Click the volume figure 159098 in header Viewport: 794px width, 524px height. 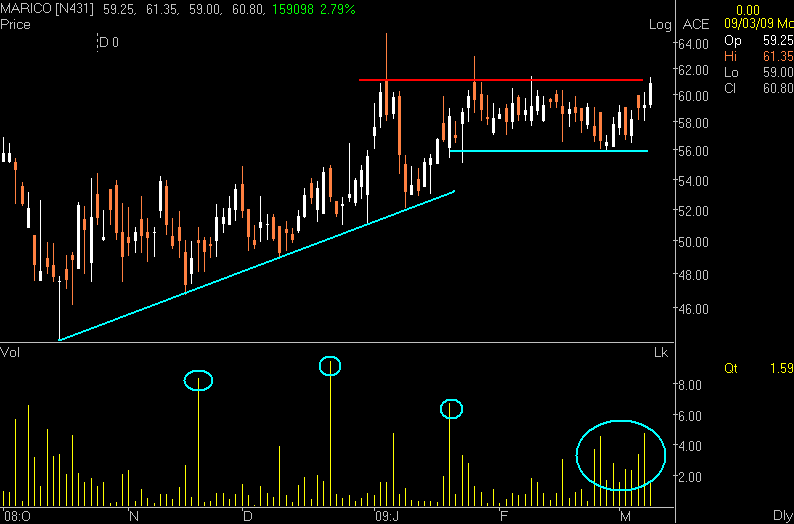[292, 9]
